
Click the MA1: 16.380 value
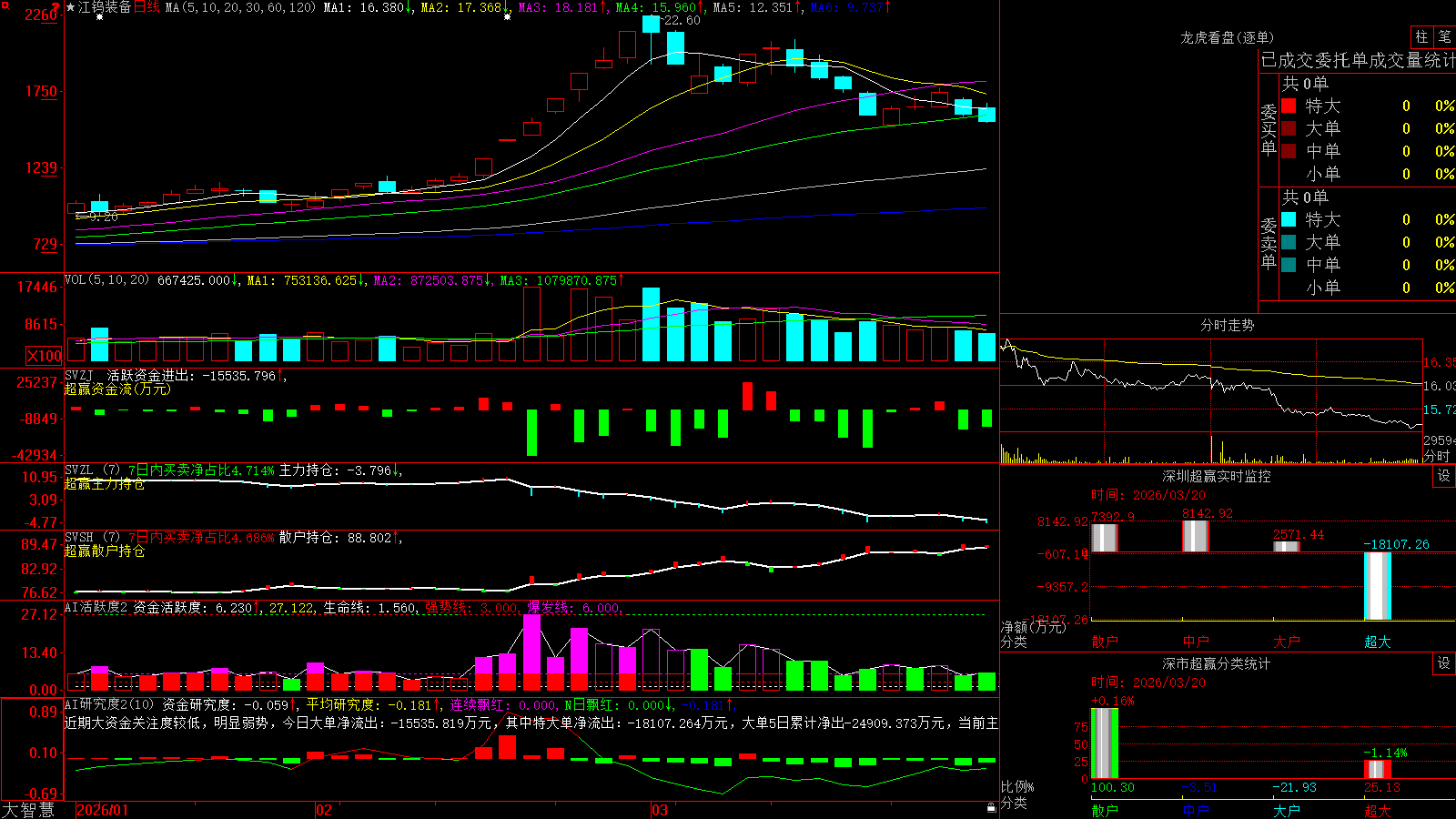[x=364, y=7]
